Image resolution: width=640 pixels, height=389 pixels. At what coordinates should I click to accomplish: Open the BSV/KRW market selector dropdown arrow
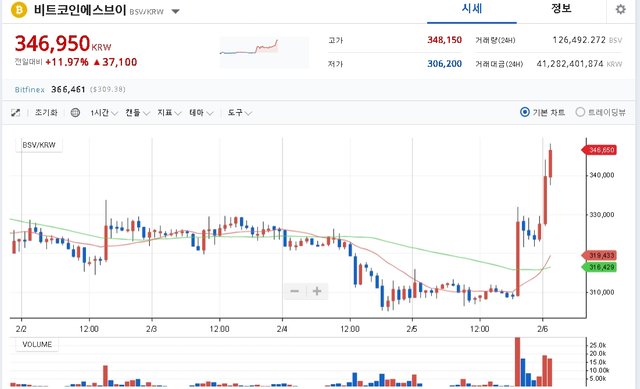[x=176, y=11]
